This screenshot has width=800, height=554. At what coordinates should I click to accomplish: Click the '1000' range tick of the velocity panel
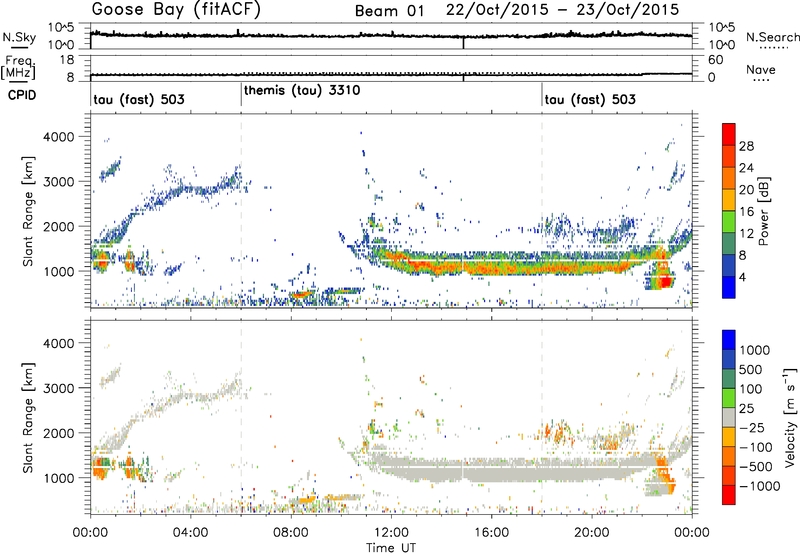pos(58,478)
